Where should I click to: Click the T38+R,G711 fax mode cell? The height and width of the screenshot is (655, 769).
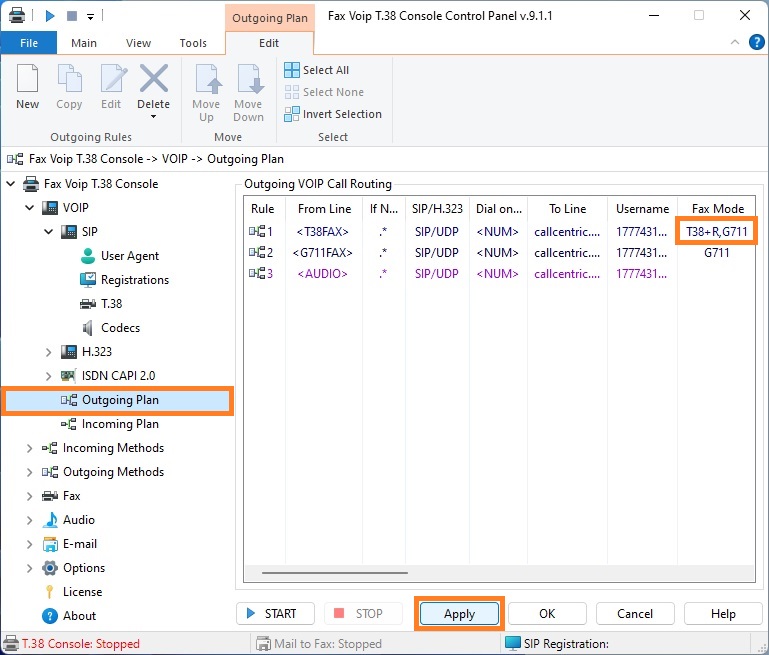(x=717, y=231)
